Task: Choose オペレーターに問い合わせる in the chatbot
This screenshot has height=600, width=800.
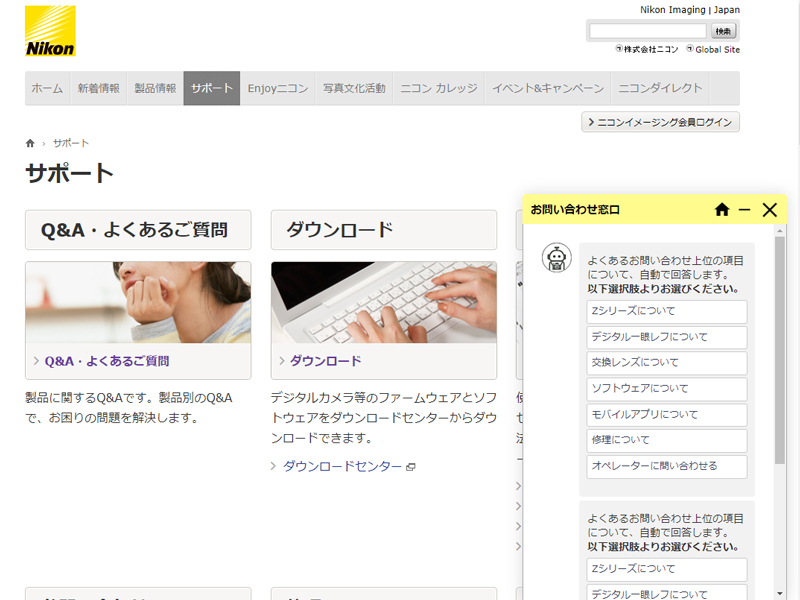Action: pyautogui.click(x=666, y=466)
